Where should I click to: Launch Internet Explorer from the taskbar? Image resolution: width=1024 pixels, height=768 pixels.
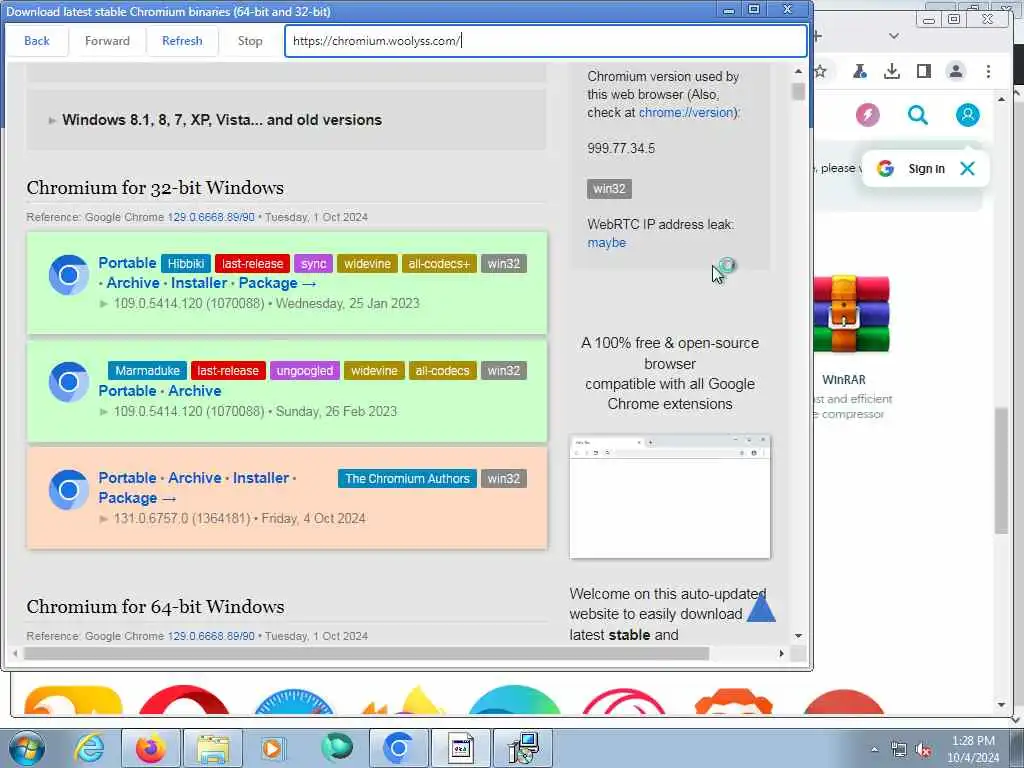tap(88, 748)
